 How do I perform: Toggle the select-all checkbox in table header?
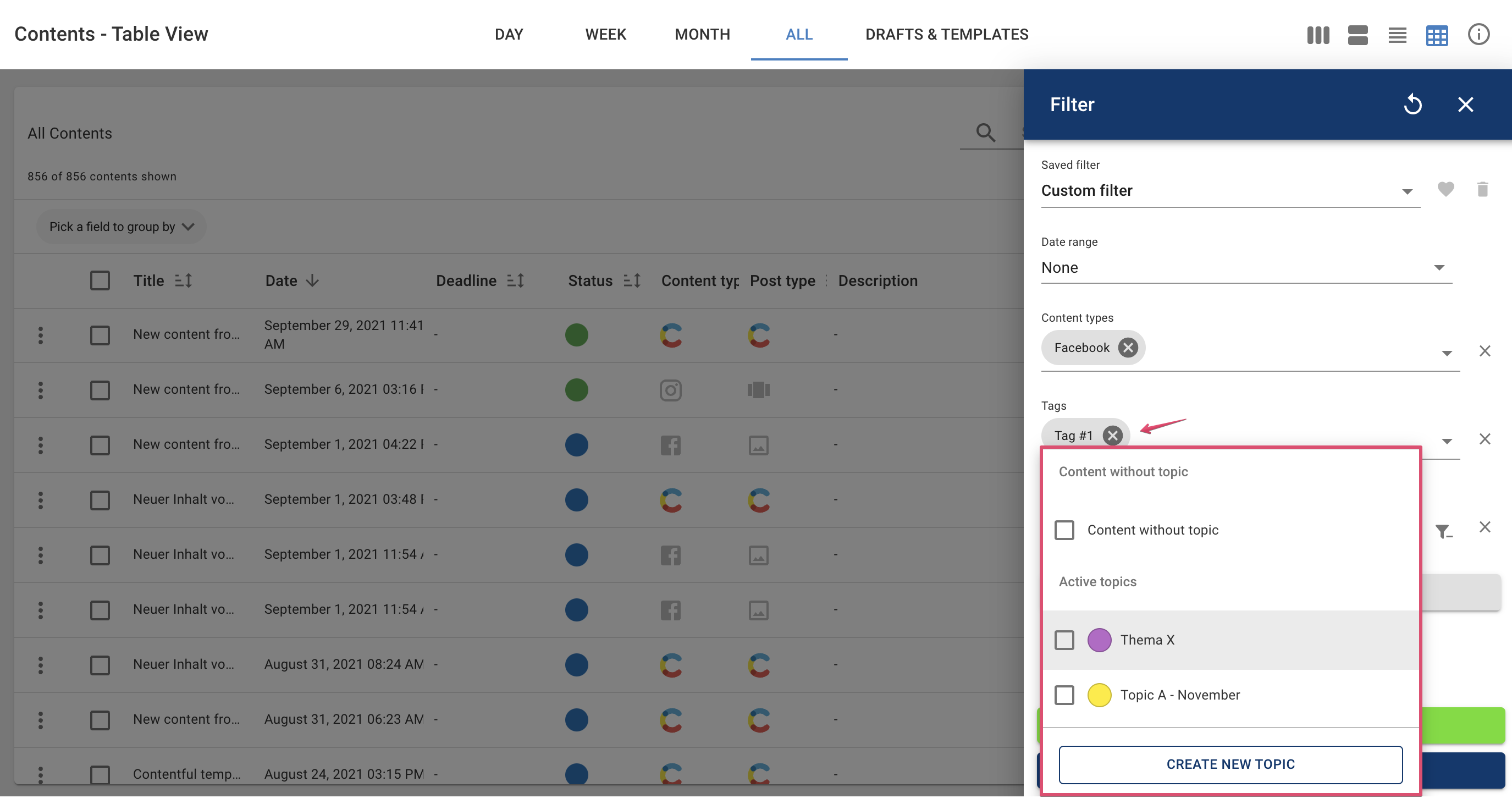click(x=100, y=280)
